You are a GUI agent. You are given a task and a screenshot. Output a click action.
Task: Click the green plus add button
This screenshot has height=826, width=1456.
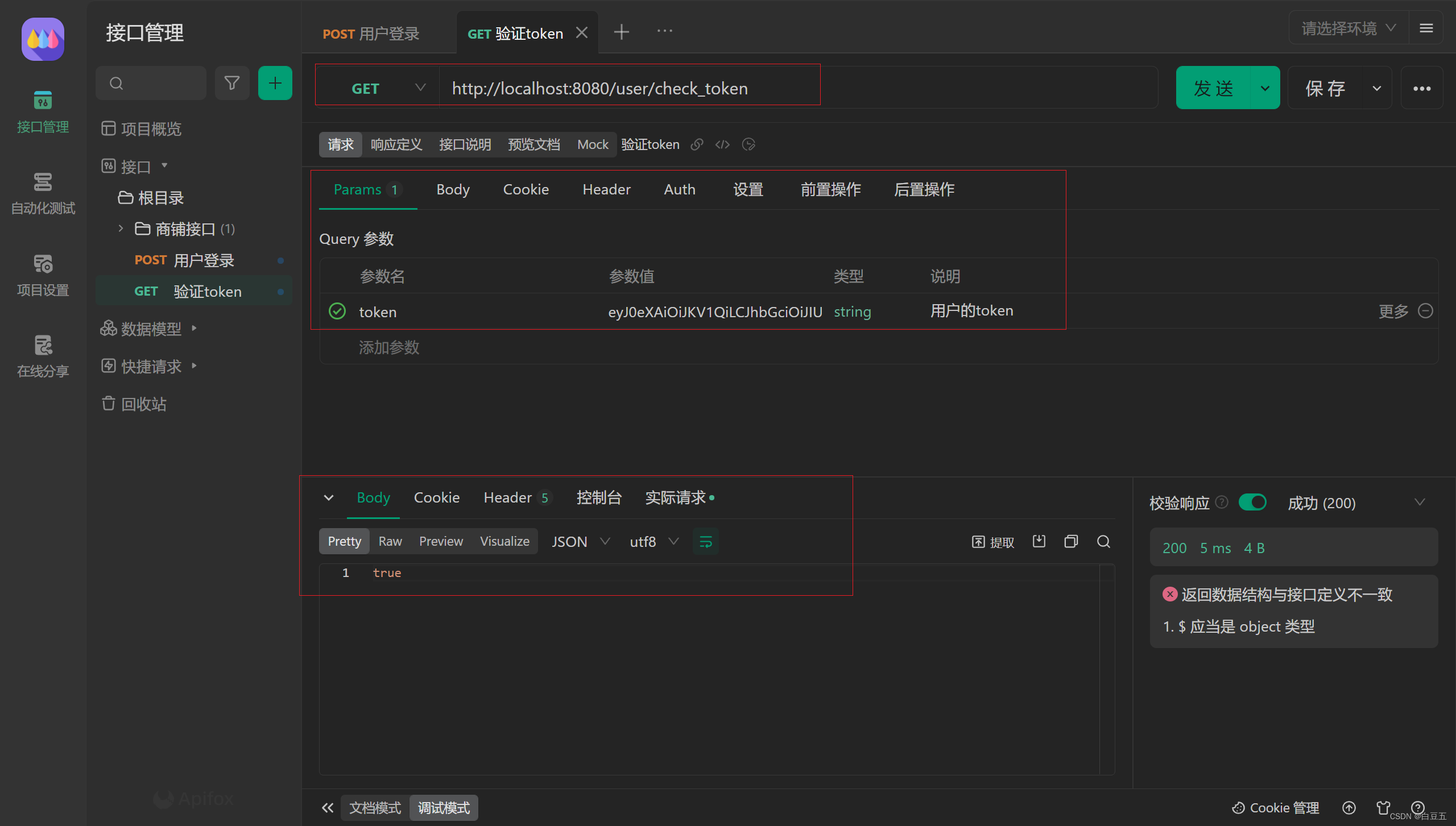275,84
